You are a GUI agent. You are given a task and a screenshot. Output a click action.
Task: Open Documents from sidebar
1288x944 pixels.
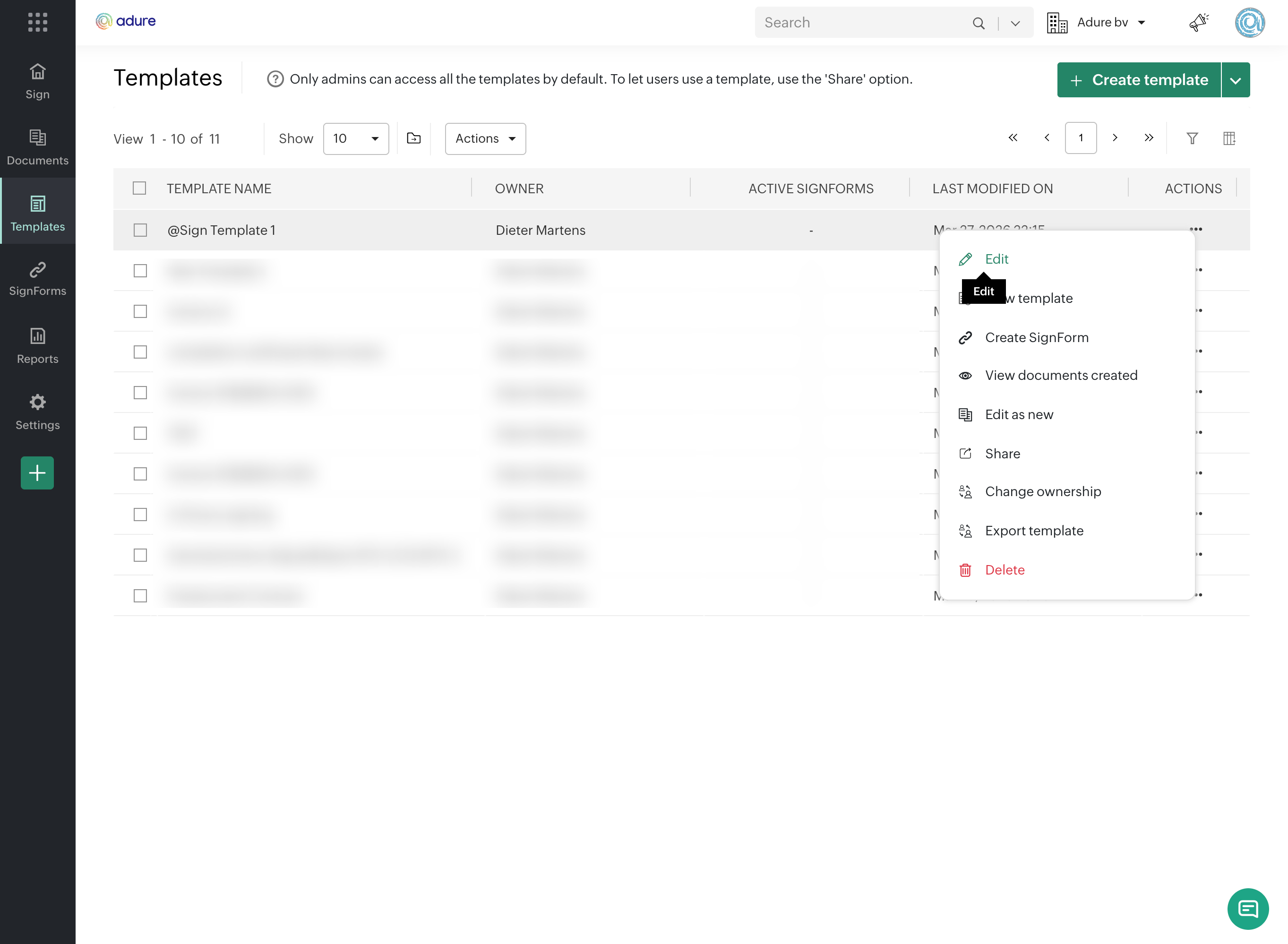(38, 147)
